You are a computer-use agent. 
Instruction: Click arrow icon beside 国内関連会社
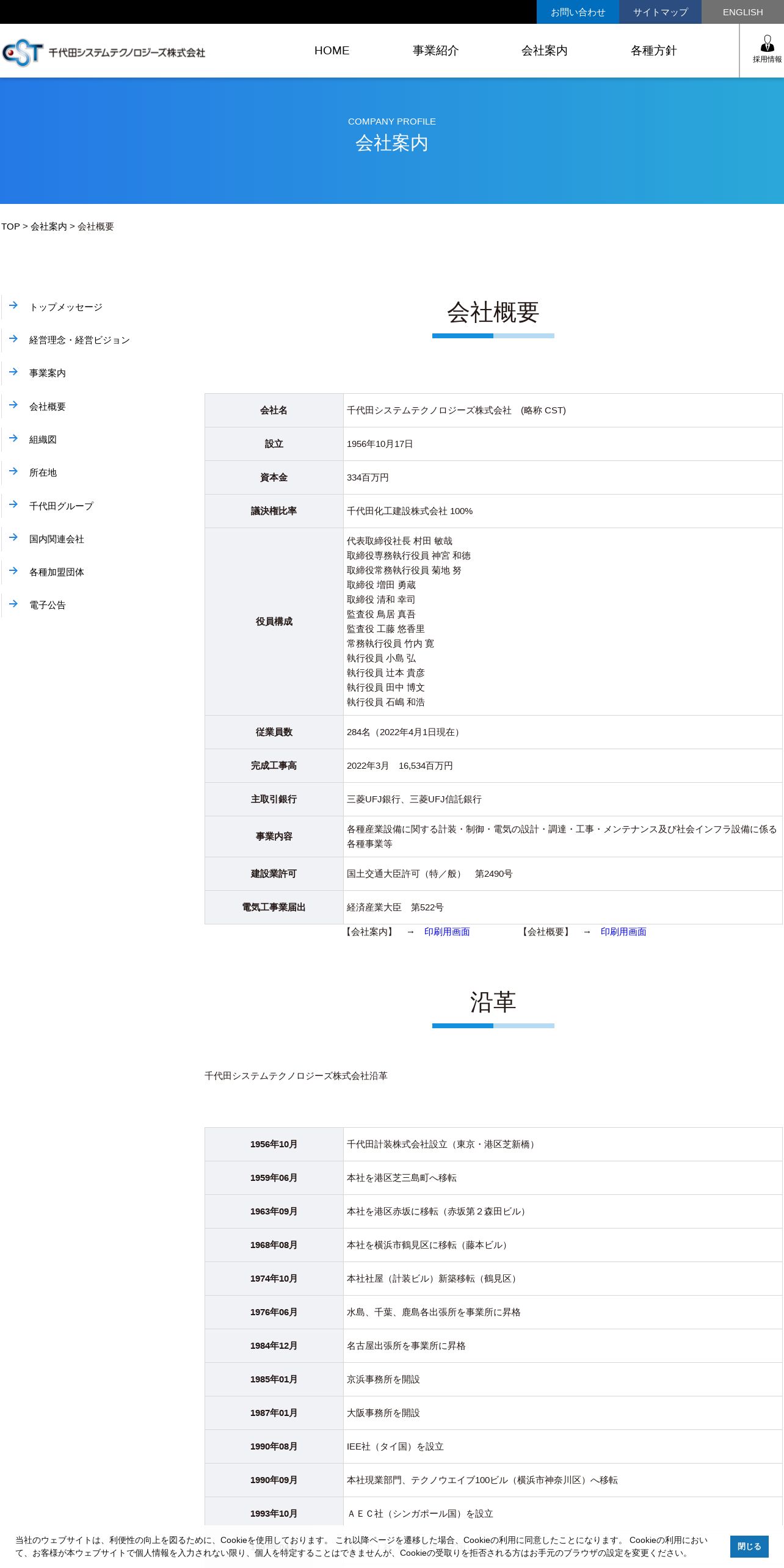[13, 537]
